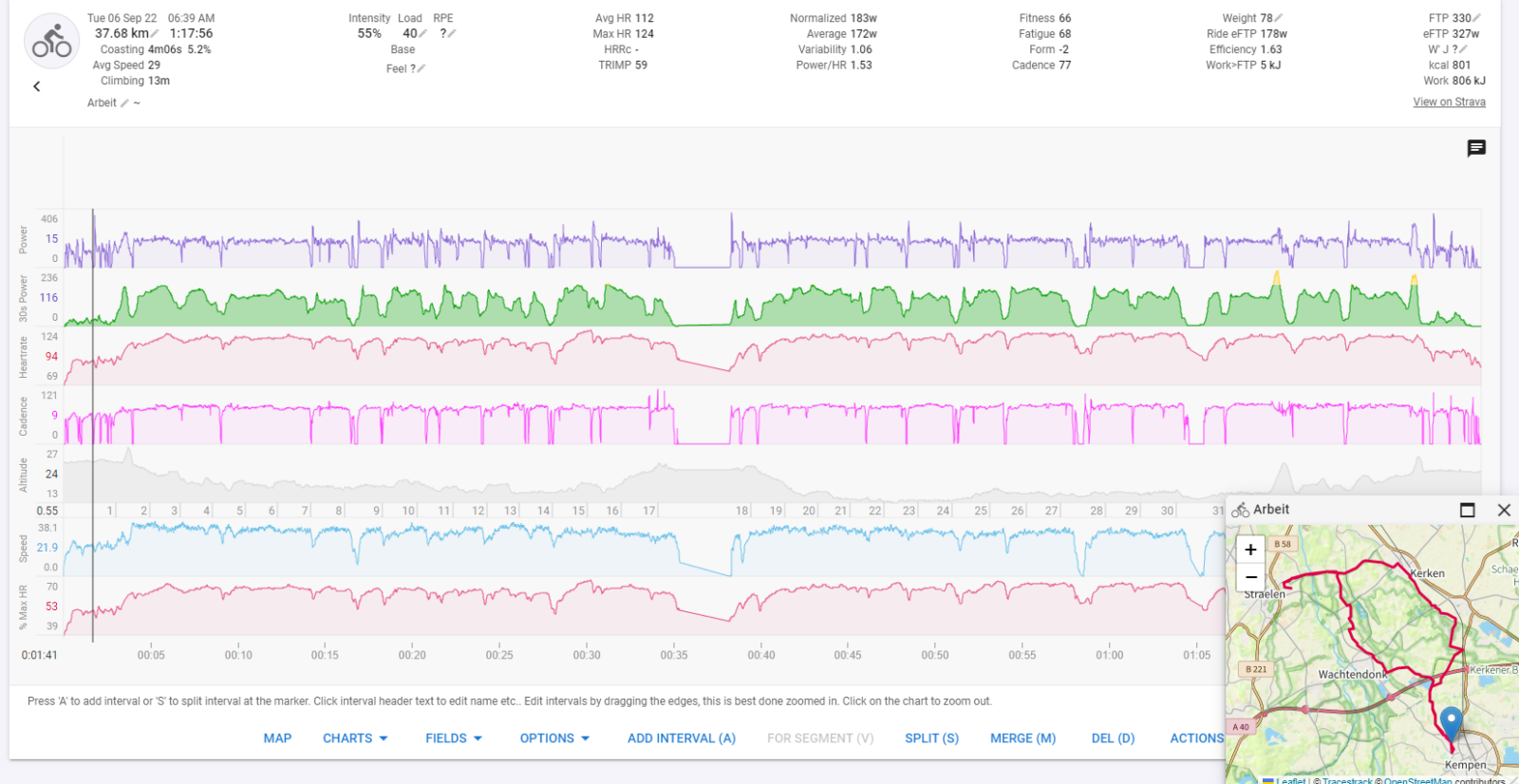Click the 00:30 time axis label
The height and width of the screenshot is (784, 1519).
pyautogui.click(x=587, y=655)
